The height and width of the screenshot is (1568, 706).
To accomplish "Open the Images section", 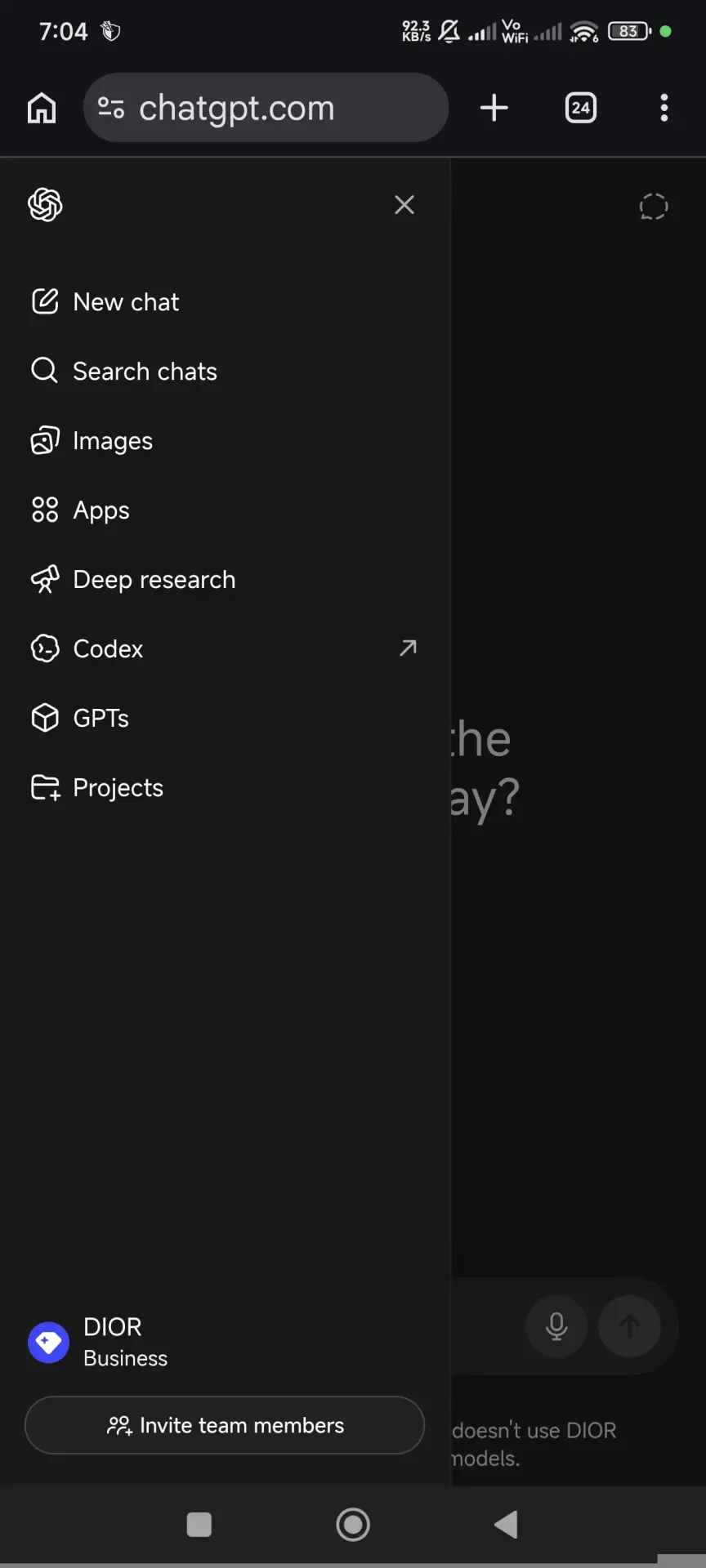I will pyautogui.click(x=225, y=441).
